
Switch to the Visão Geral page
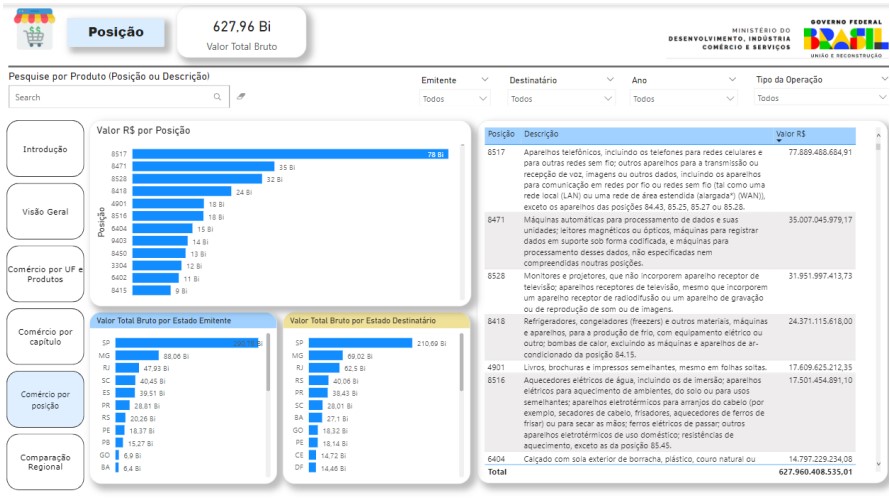(45, 212)
